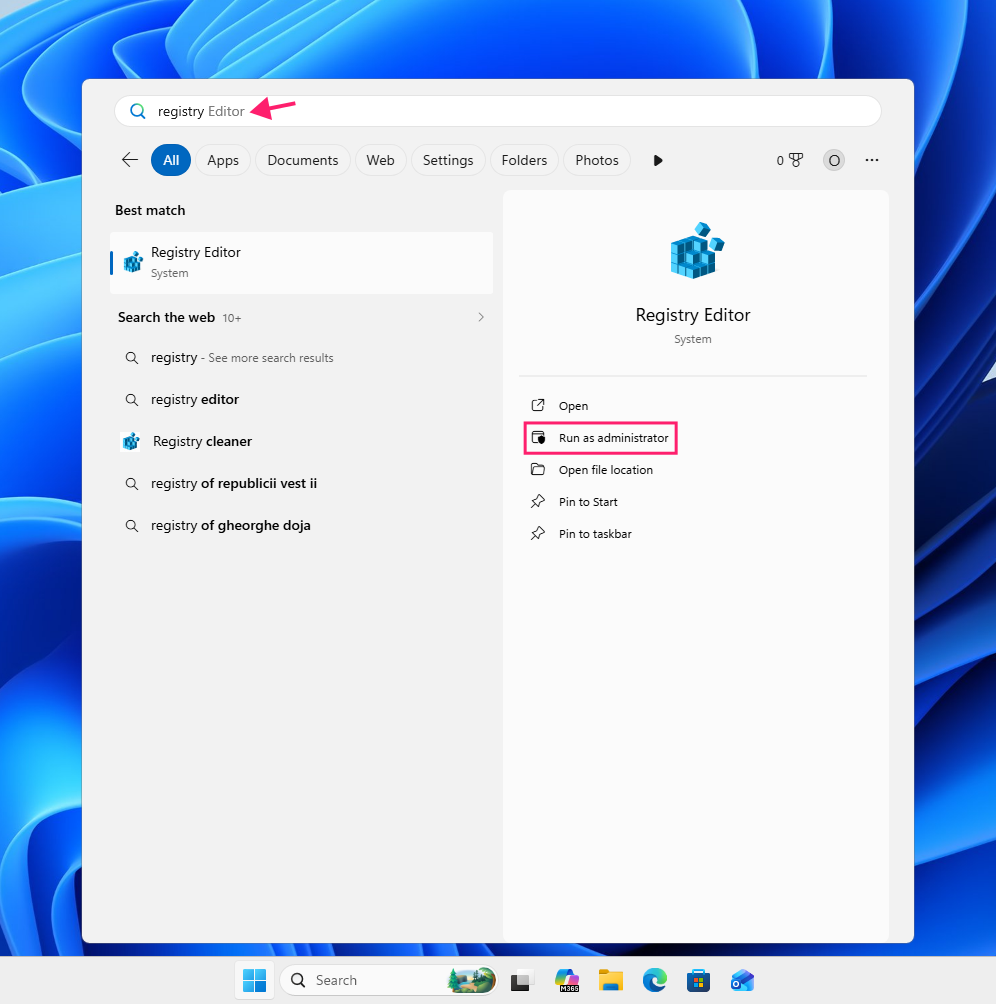Click Search the web heading
The width and height of the screenshot is (996, 1004).
[166, 318]
